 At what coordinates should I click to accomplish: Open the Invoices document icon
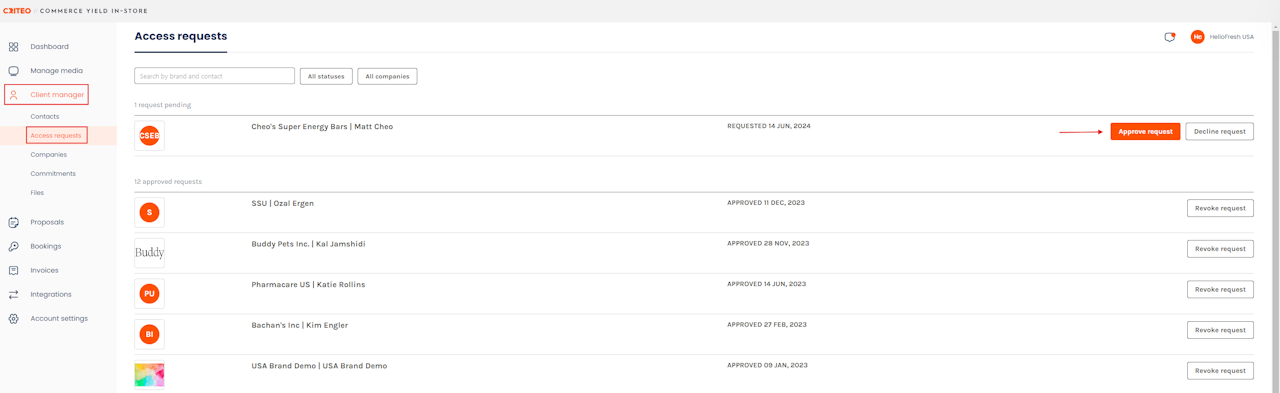tap(13, 270)
